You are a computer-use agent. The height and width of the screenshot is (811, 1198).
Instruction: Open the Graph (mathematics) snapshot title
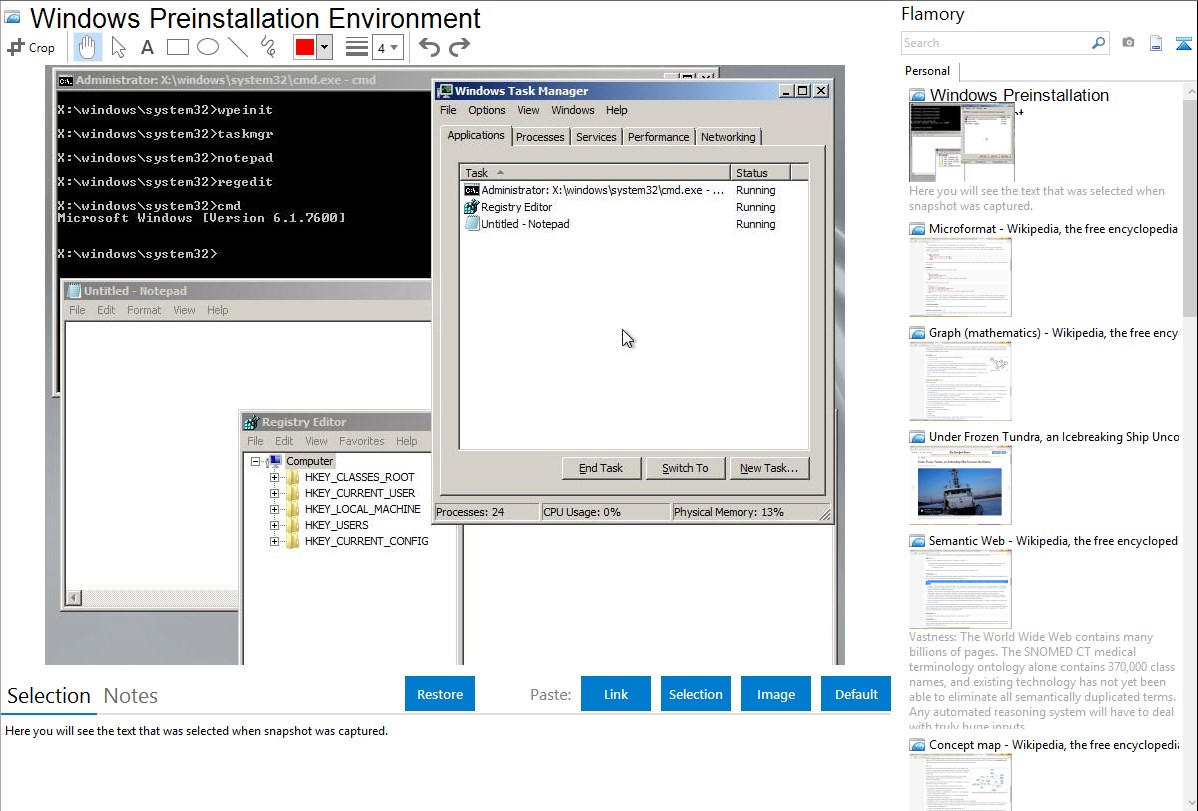pyautogui.click(x=1053, y=333)
